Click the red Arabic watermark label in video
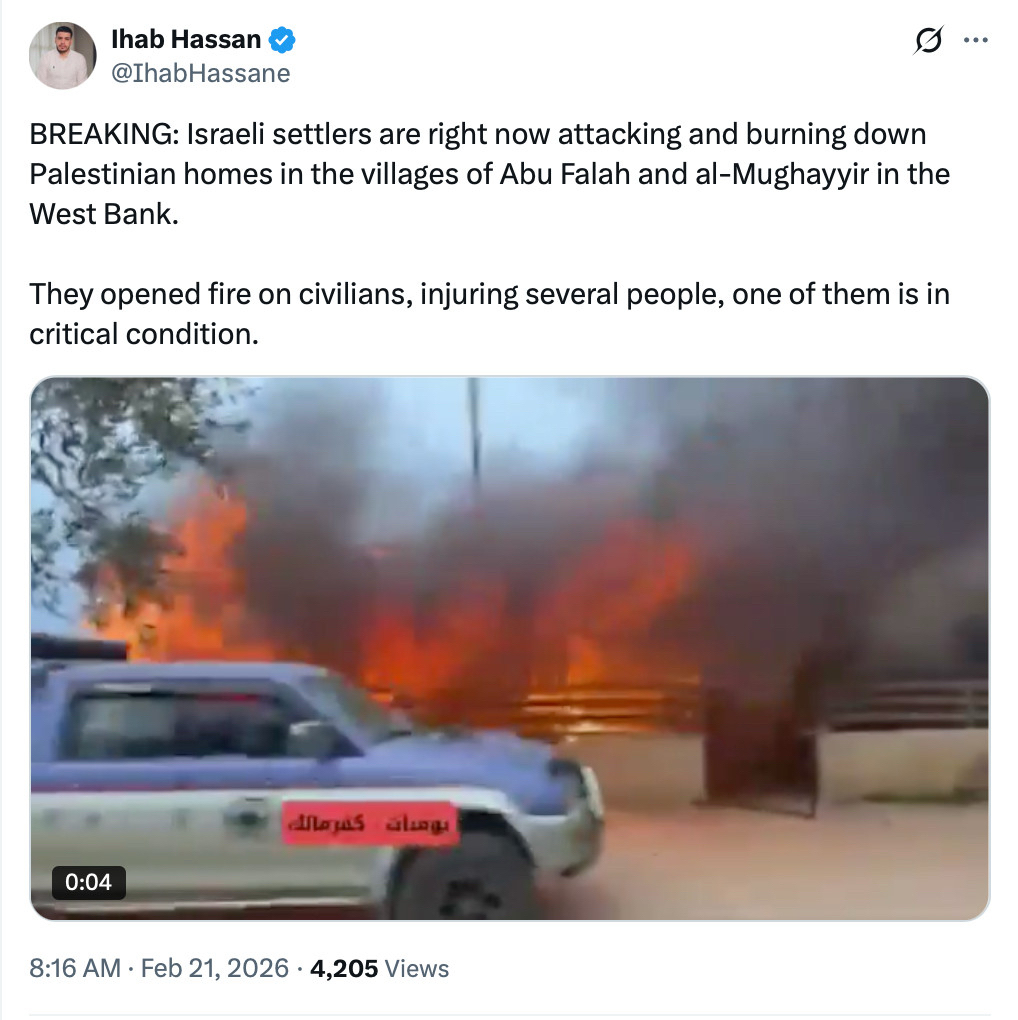Screen dimensions: 1018x1020 370,824
